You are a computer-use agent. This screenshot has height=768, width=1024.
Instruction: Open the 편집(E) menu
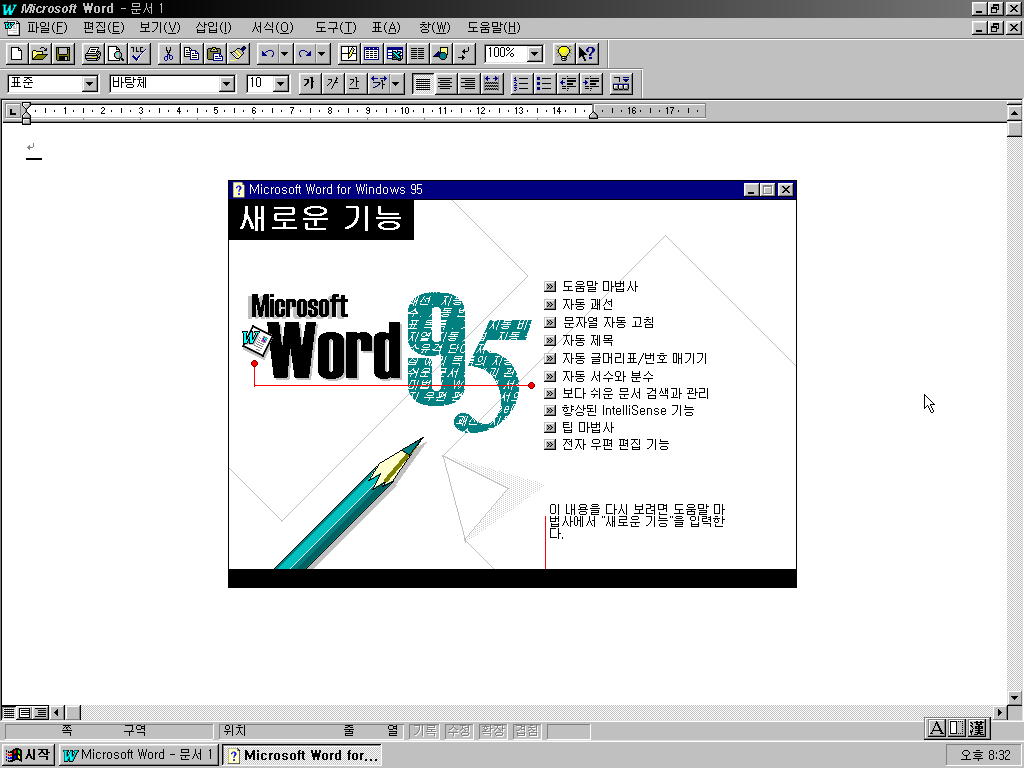103,27
